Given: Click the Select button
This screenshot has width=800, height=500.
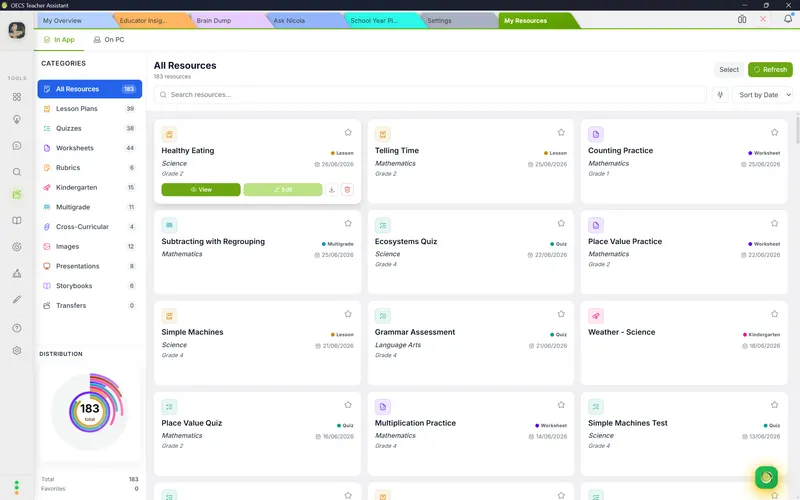Looking at the screenshot, I should coord(729,70).
